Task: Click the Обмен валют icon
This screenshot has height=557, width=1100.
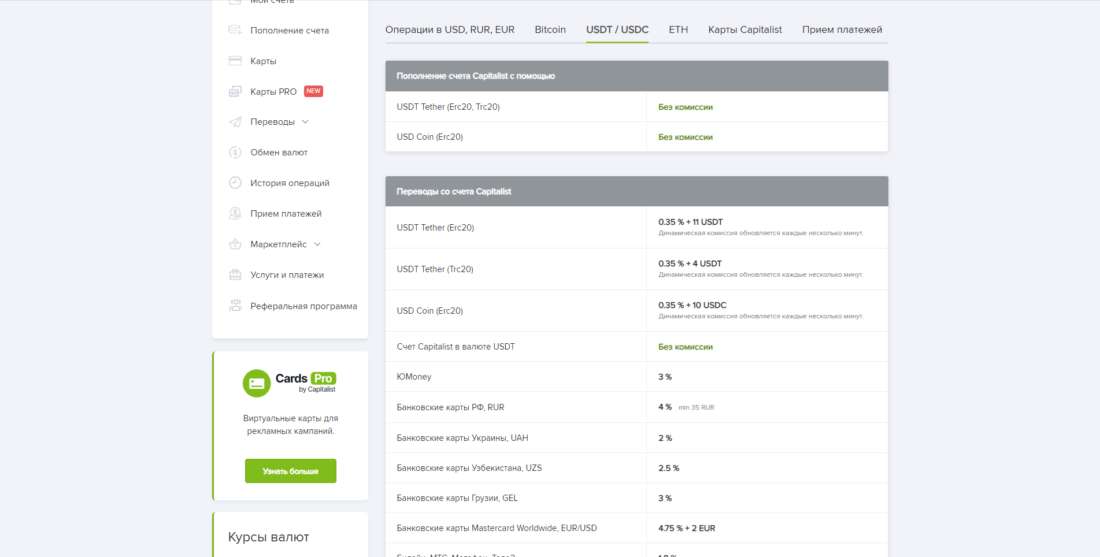Action: click(x=235, y=152)
